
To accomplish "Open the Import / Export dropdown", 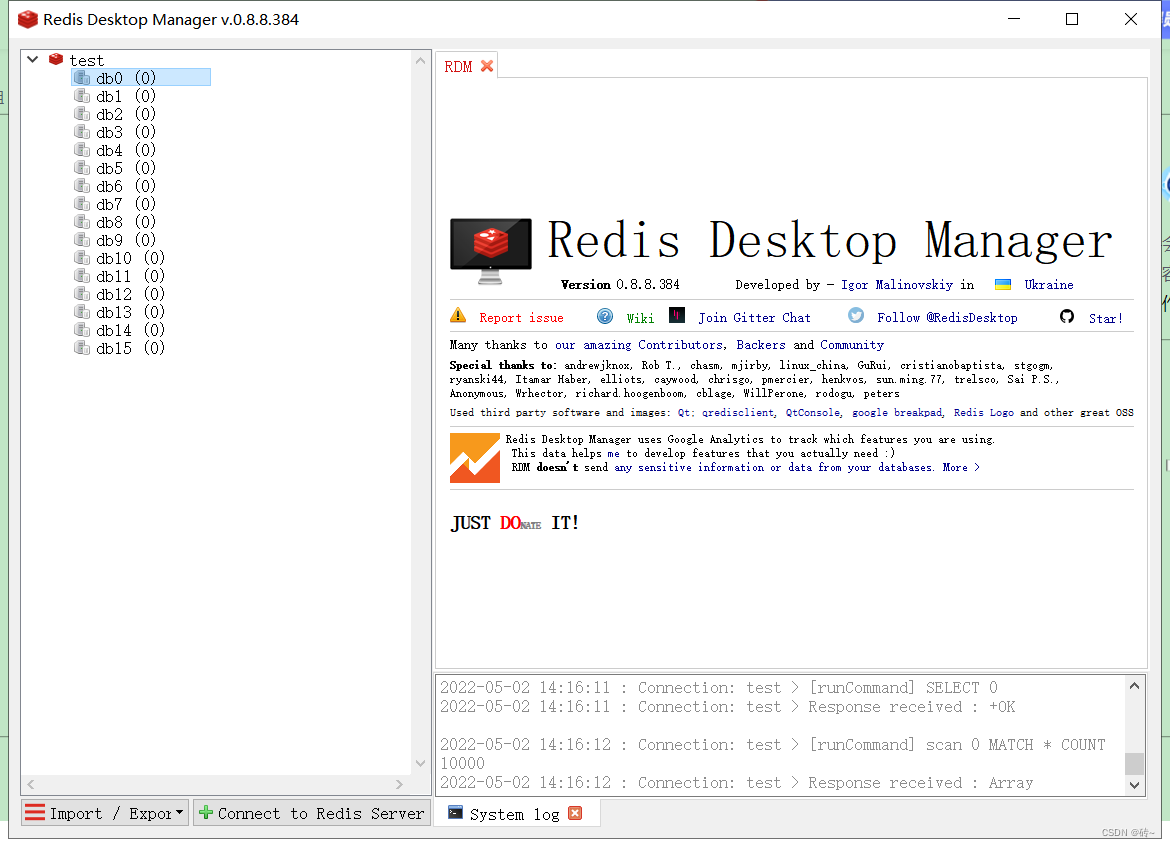I will [x=104, y=813].
